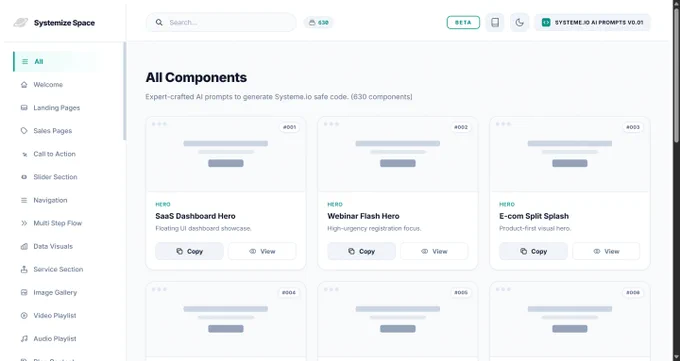Focus the Search input field

tap(221, 23)
